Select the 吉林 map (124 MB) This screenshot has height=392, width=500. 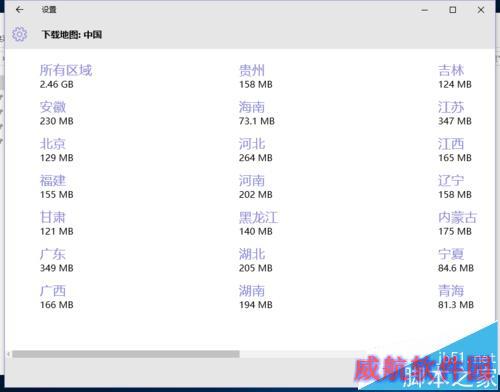[455, 77]
